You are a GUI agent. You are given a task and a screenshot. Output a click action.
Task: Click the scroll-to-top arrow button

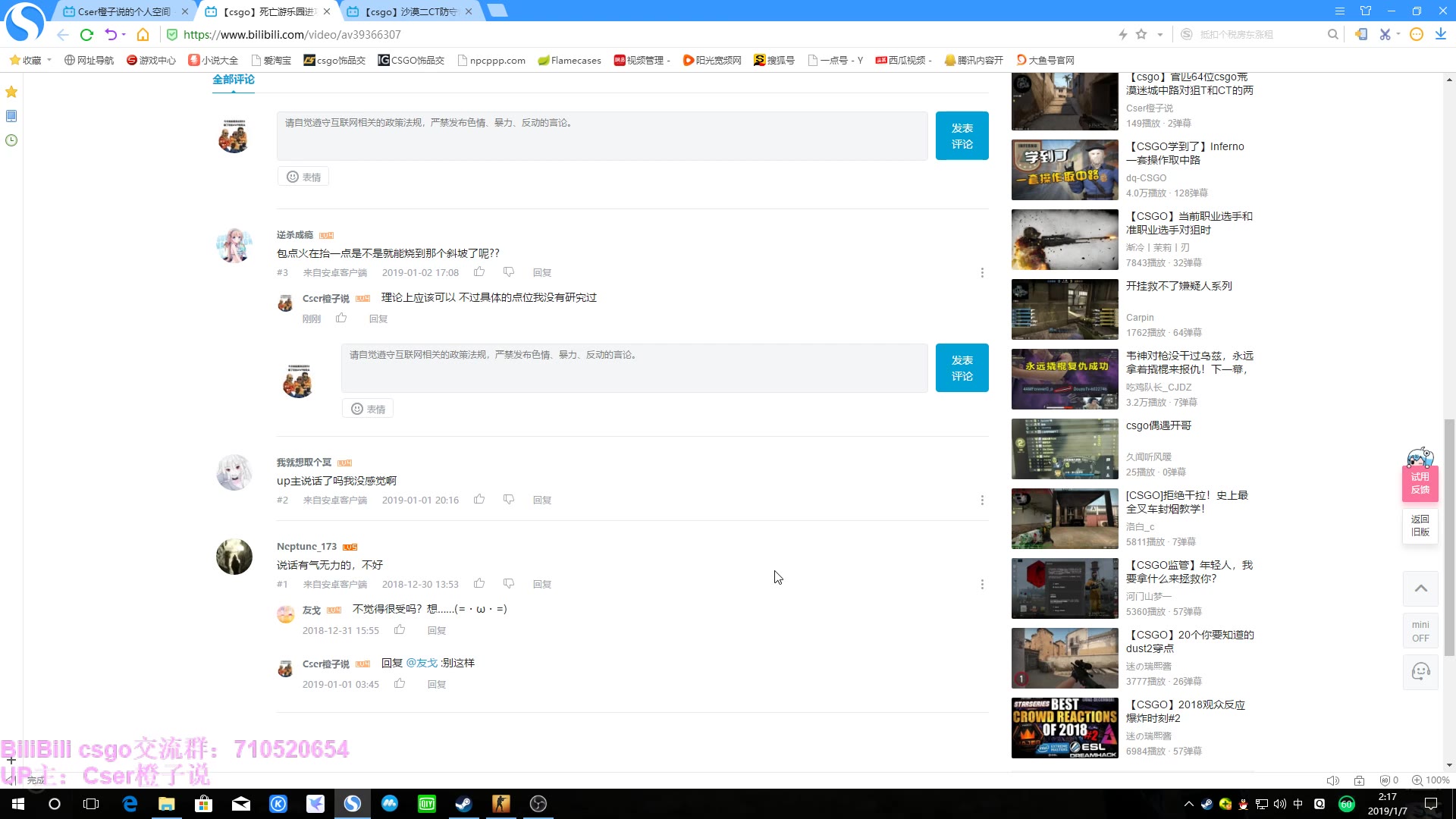point(1420,588)
